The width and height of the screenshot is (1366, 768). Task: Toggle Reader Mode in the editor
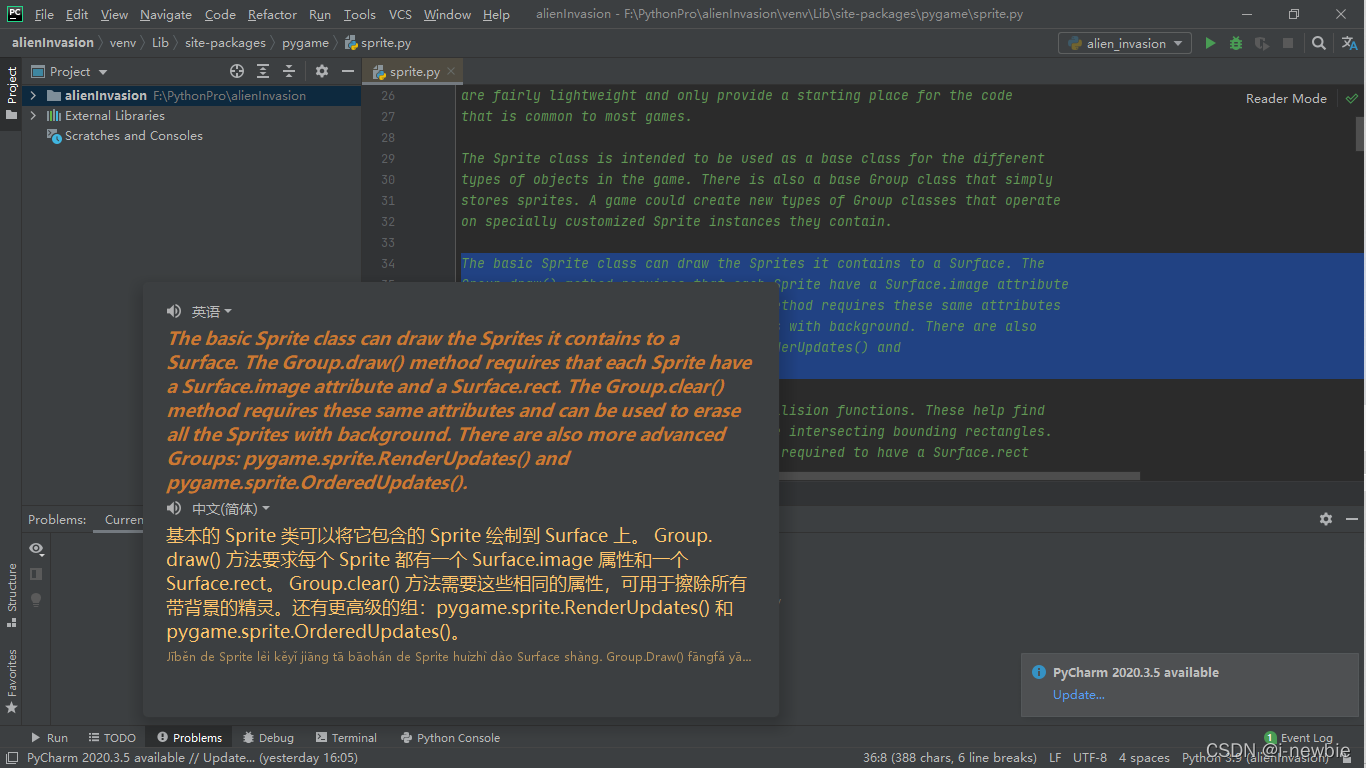[1286, 98]
